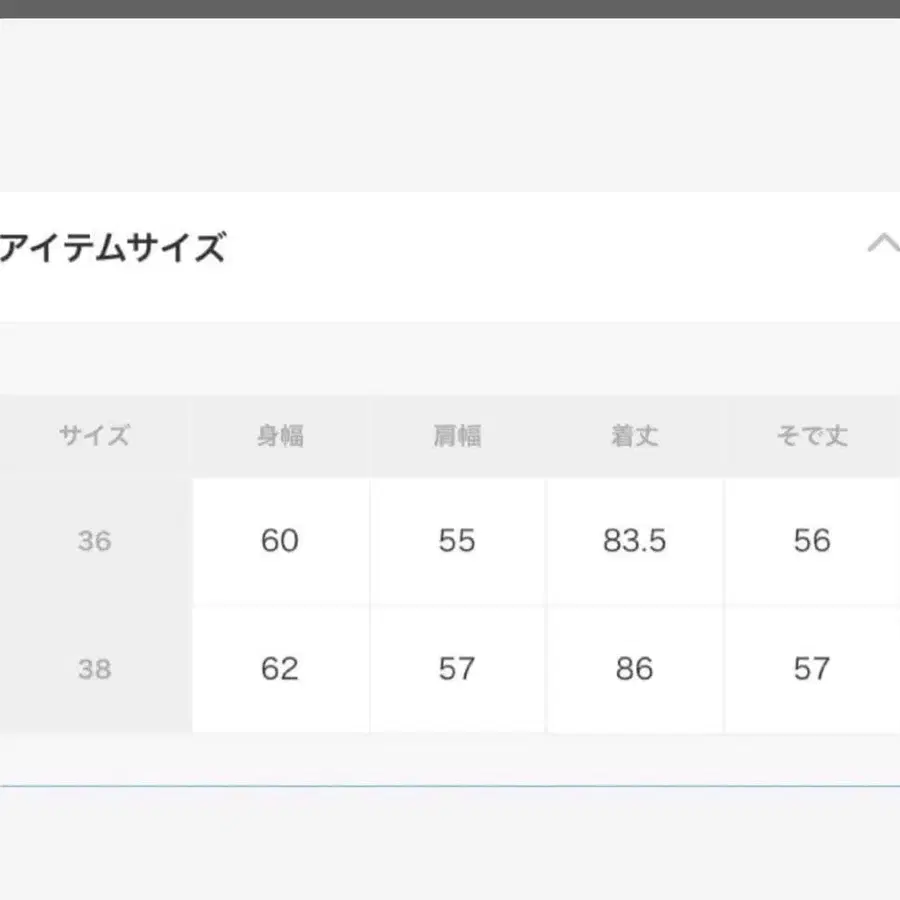Select the 身幅 column header
Screen dimensions: 900x900
281,435
